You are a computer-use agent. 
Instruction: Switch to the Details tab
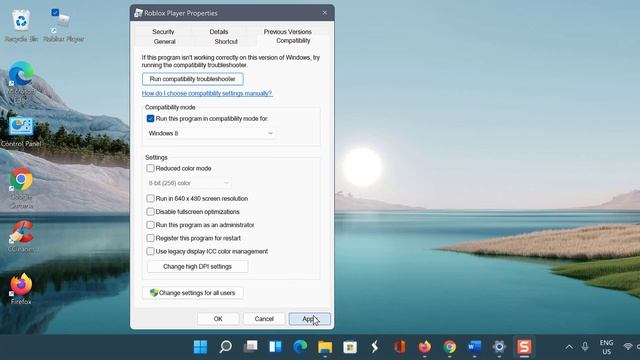click(x=219, y=32)
